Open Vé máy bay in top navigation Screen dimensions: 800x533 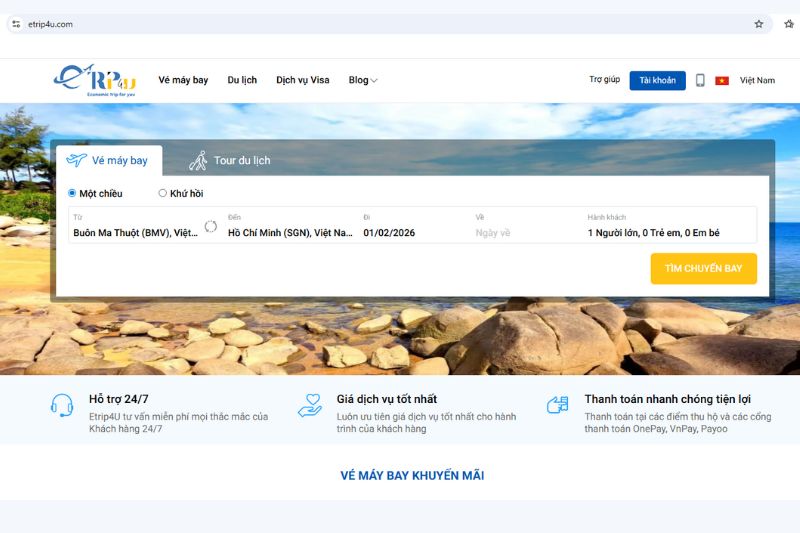click(x=183, y=80)
